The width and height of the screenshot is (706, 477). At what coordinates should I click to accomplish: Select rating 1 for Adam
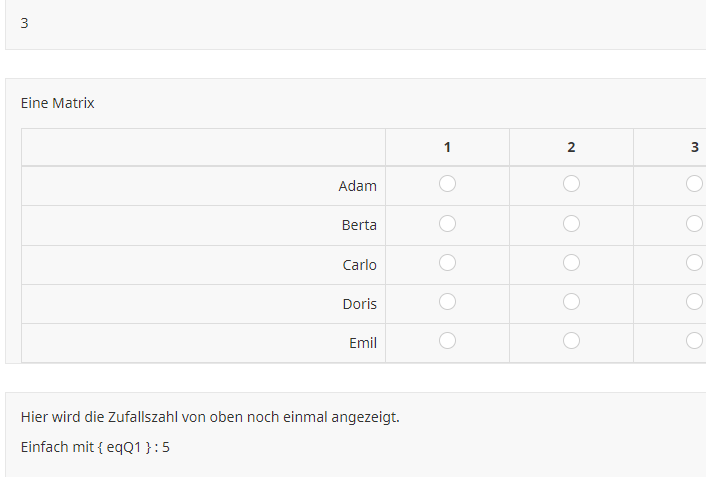click(447, 184)
